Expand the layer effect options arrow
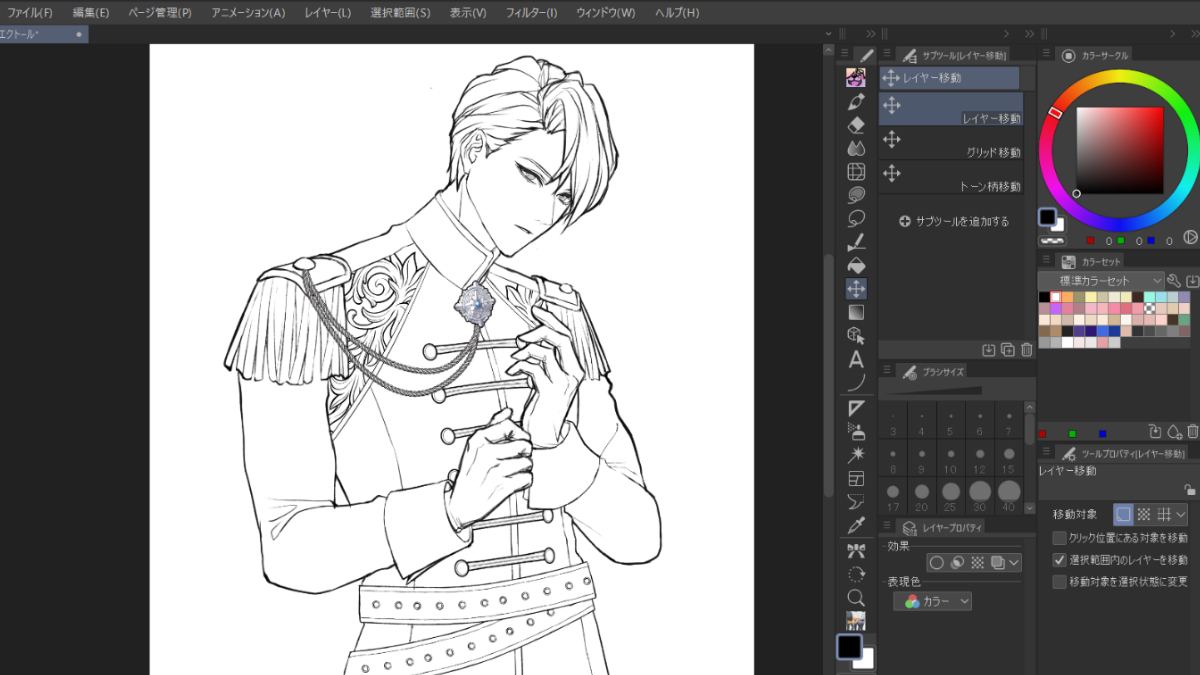1200x675 pixels. point(1014,563)
